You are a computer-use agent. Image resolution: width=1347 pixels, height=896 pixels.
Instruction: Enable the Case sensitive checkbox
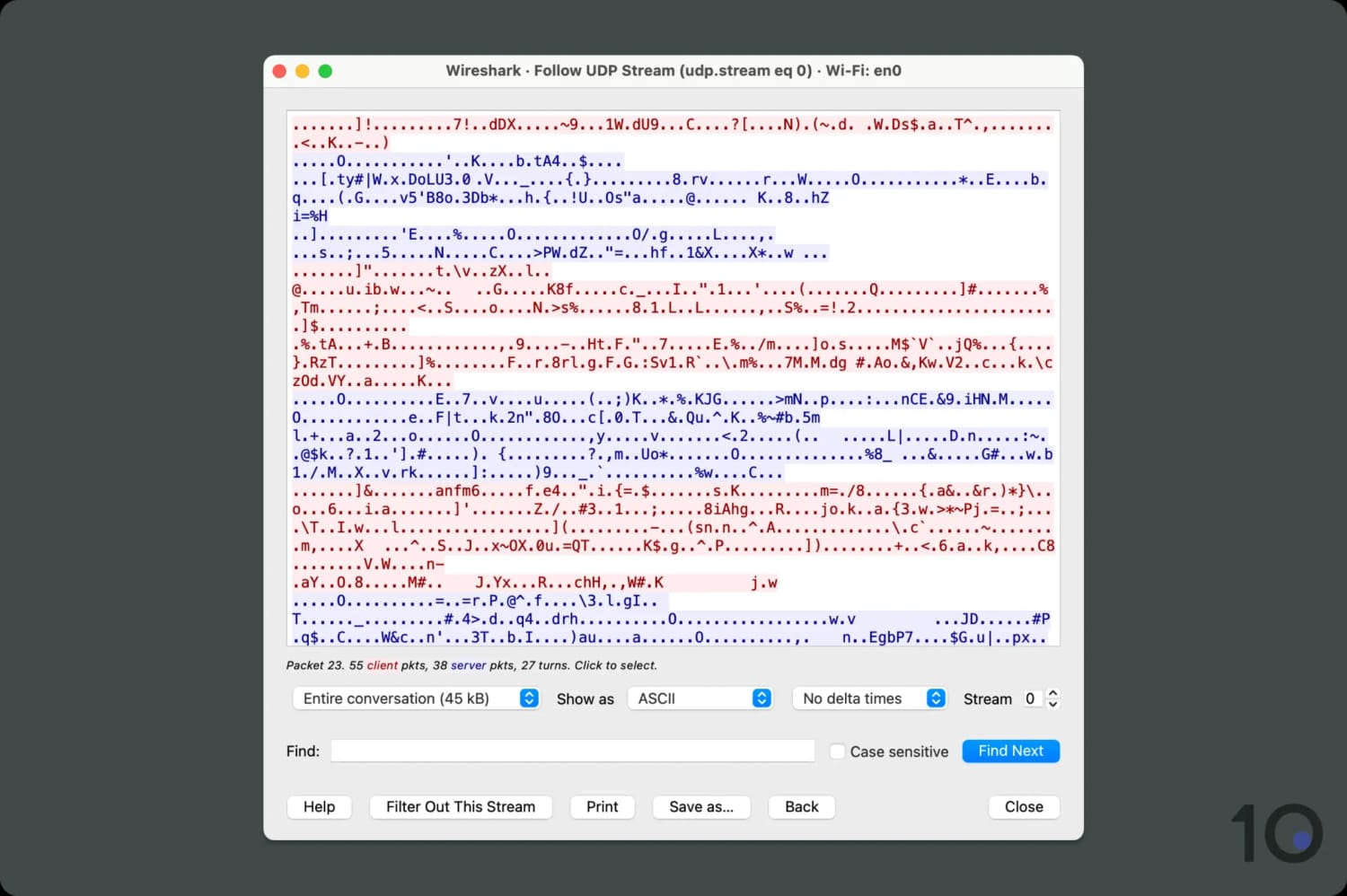coord(837,751)
